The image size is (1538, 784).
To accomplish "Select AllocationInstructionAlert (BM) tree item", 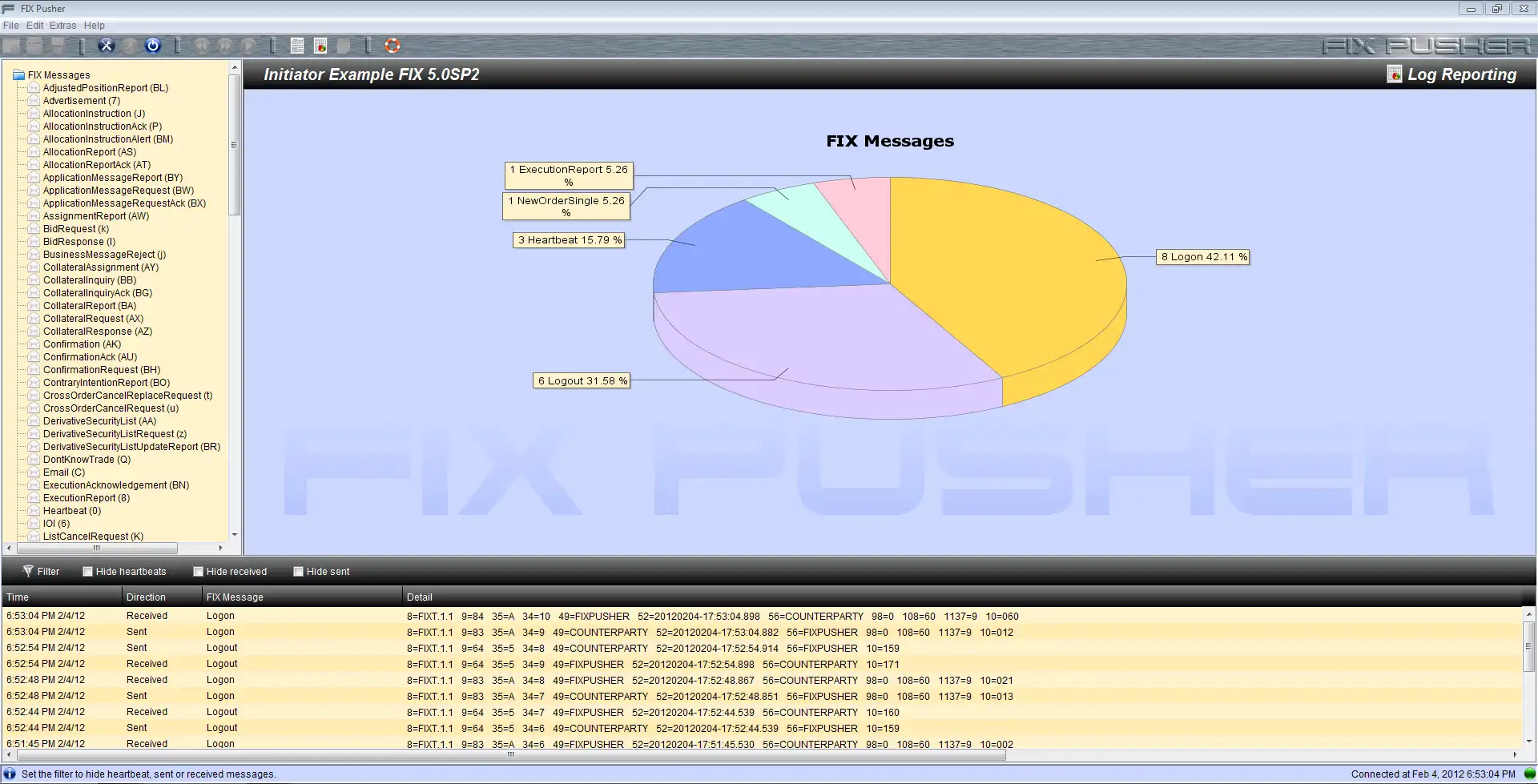I will (108, 139).
